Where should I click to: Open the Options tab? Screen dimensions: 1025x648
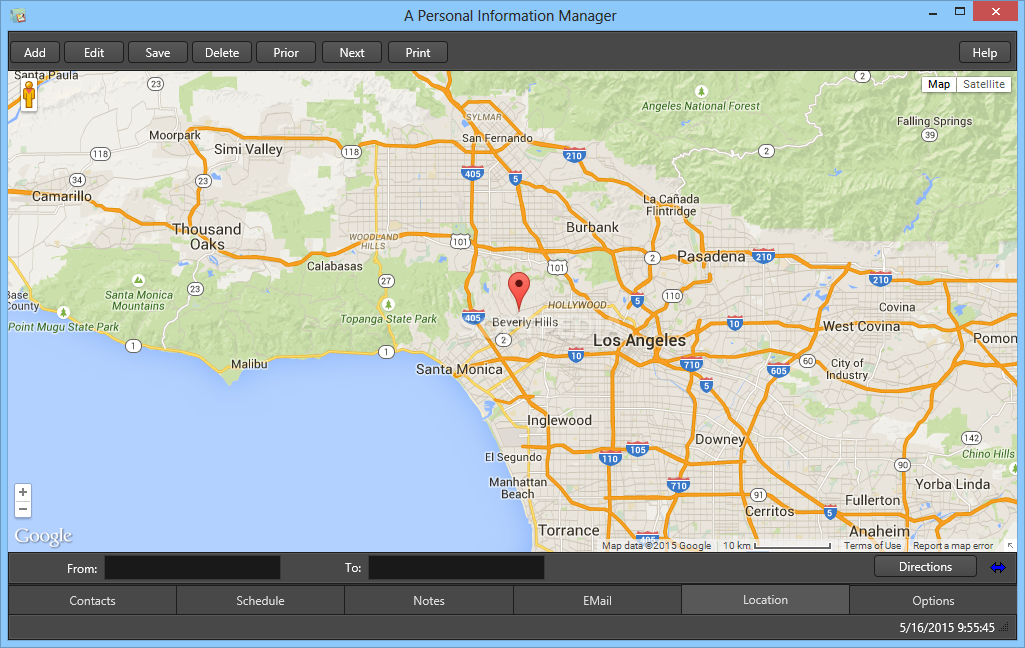click(933, 600)
